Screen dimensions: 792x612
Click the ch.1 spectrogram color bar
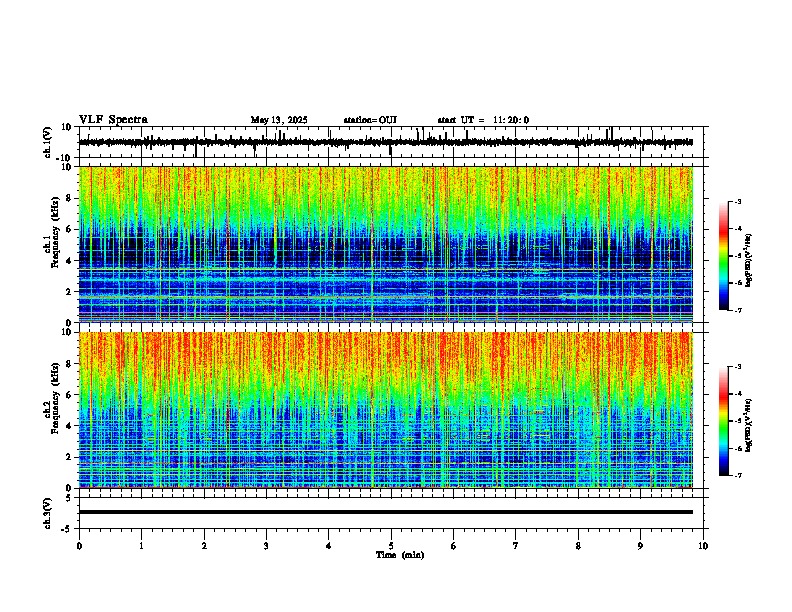pyautogui.click(x=723, y=256)
